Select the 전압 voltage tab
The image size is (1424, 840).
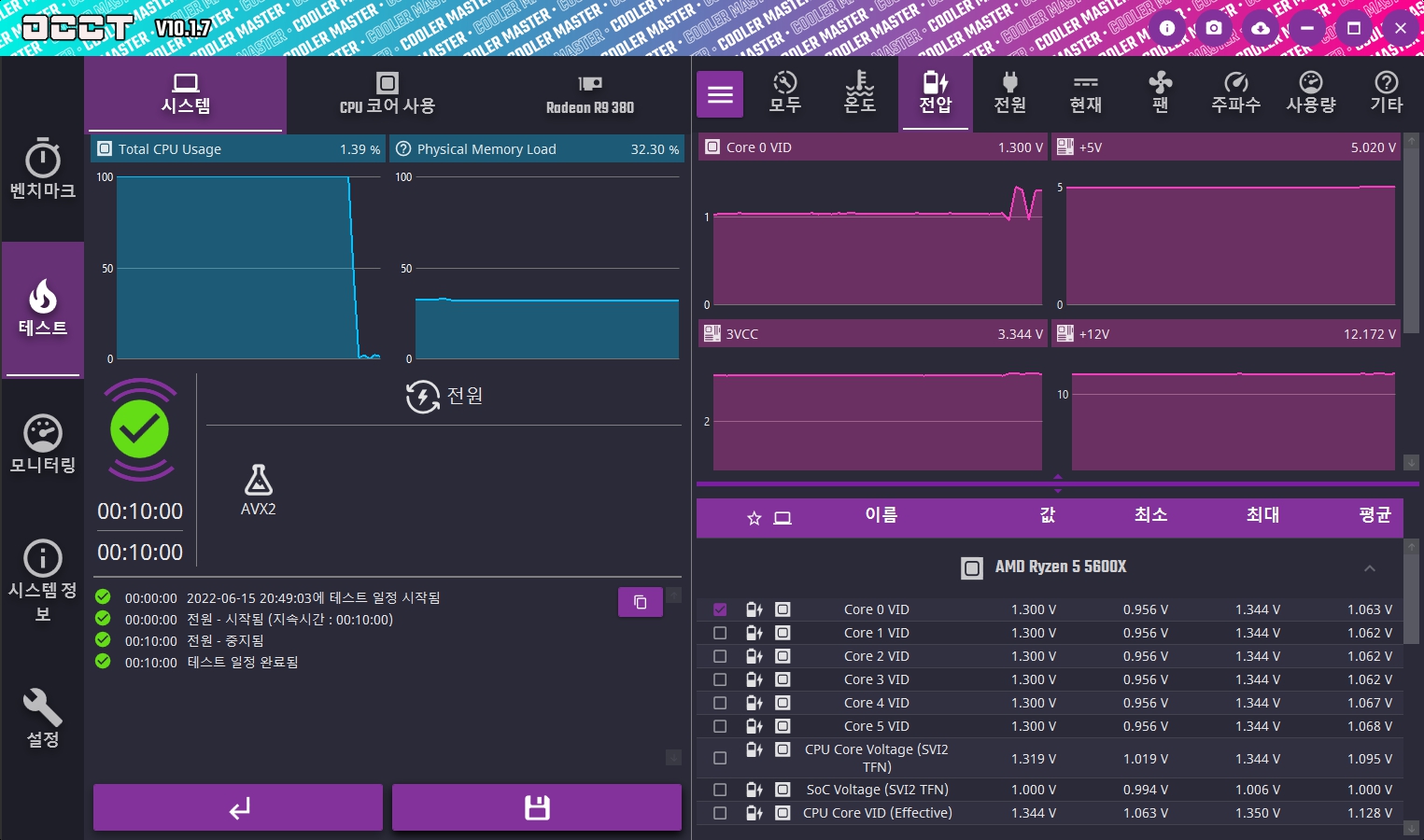tap(936, 92)
